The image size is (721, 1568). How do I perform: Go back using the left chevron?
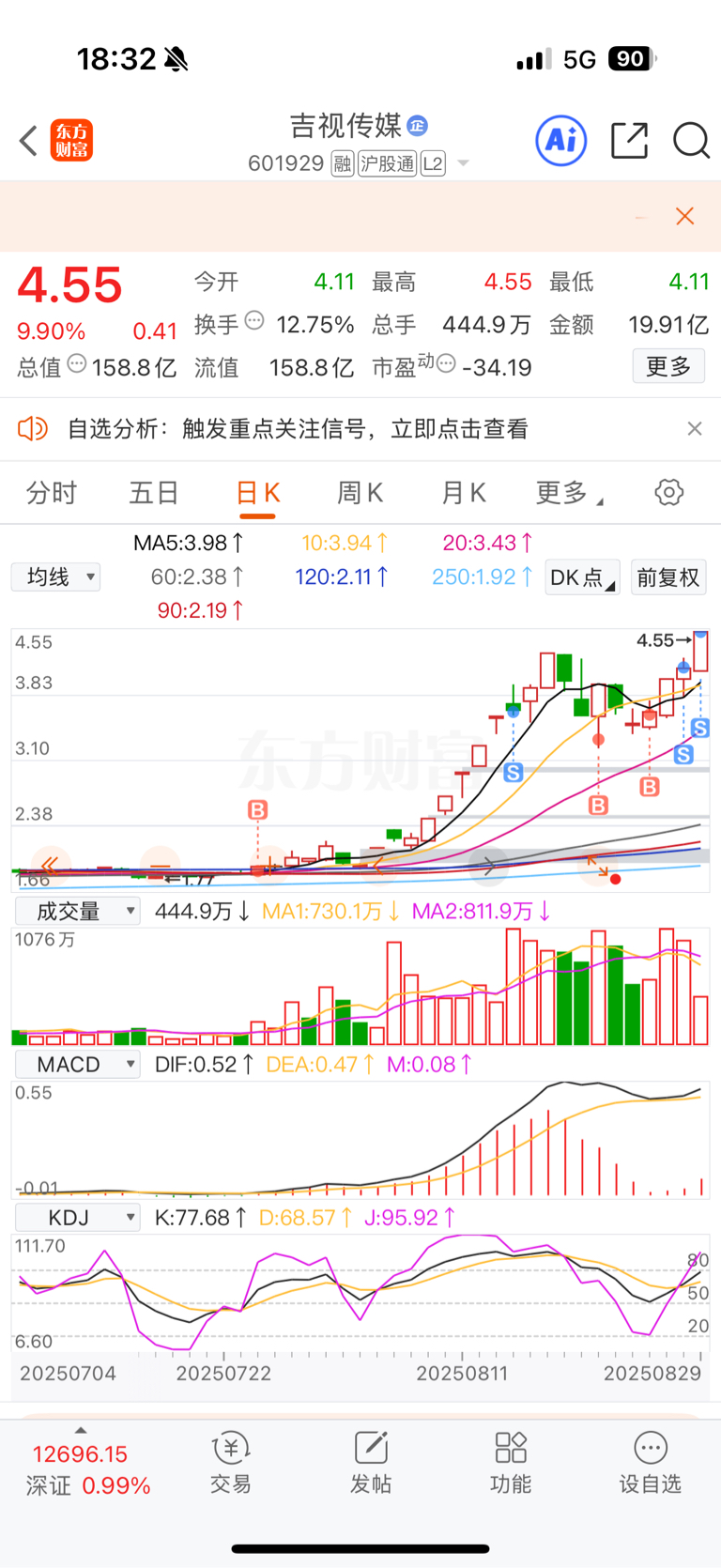tap(28, 141)
